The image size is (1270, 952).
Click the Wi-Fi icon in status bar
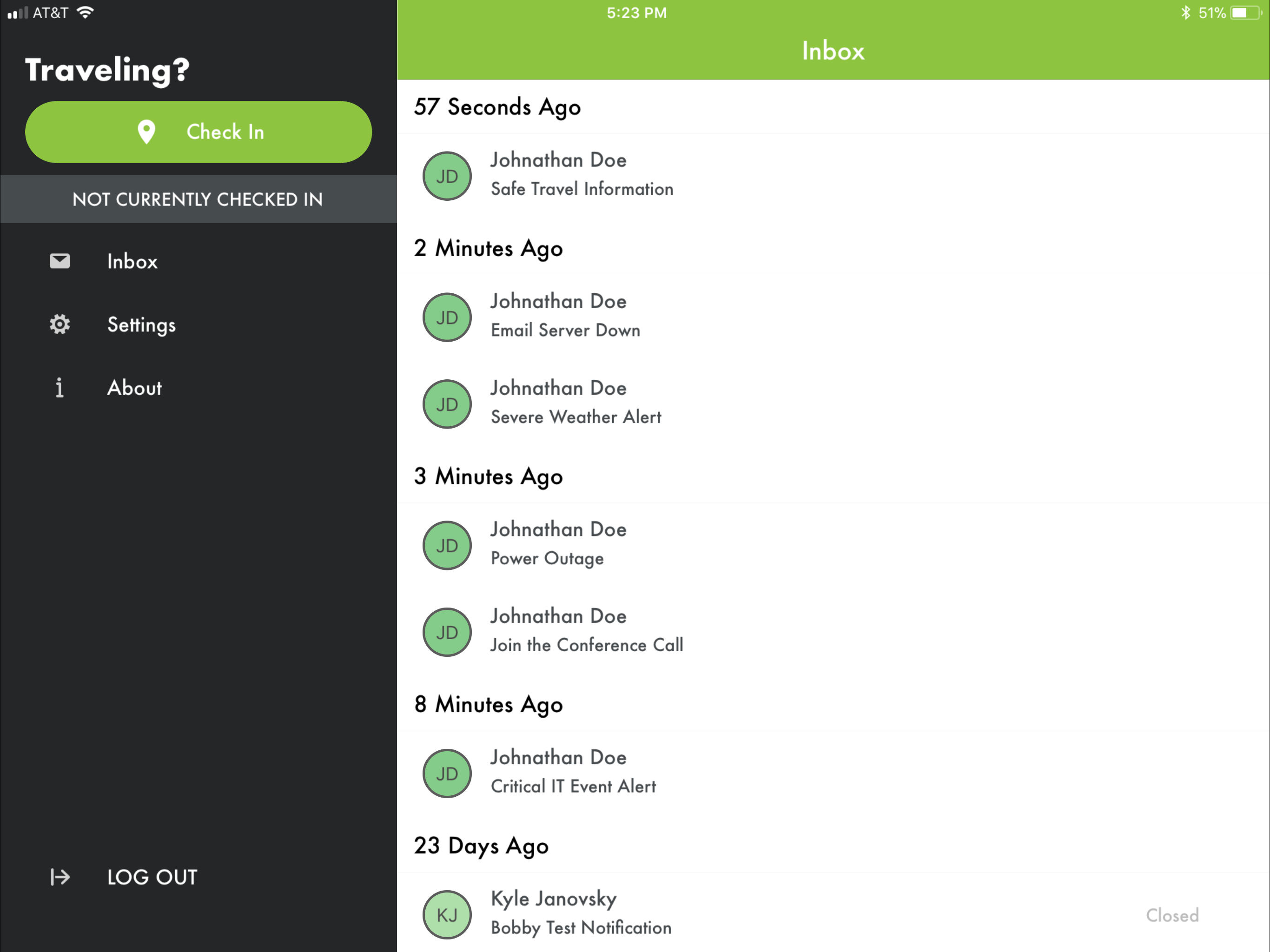[x=85, y=12]
